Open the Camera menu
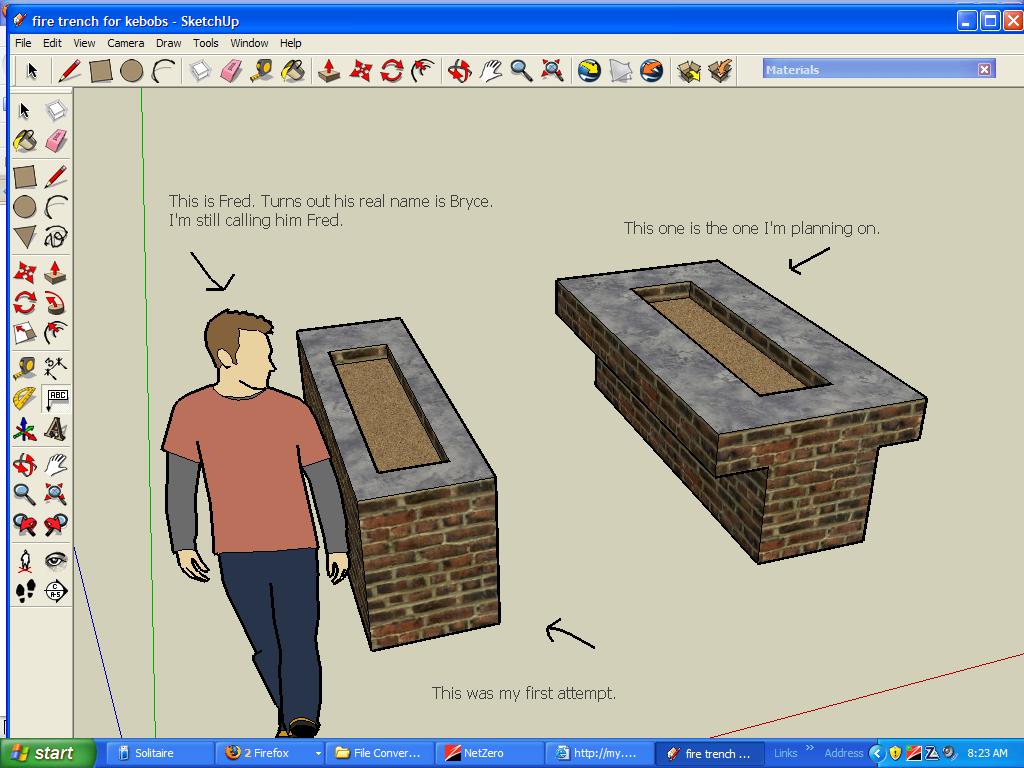Screen dimensions: 1024x768 (x=125, y=43)
